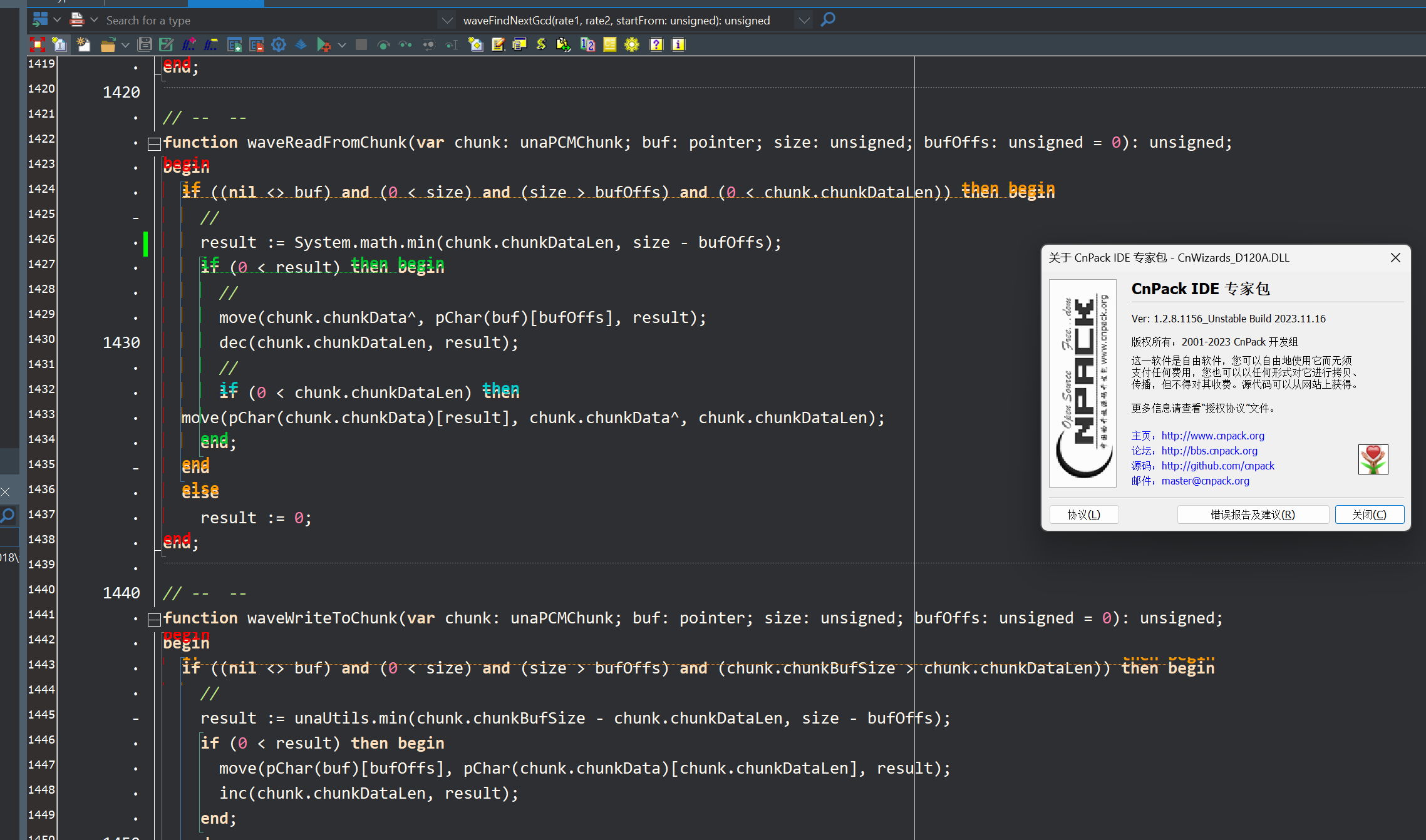
Task: Click the document with yellow diamond icon
Action: pyautogui.click(x=476, y=44)
